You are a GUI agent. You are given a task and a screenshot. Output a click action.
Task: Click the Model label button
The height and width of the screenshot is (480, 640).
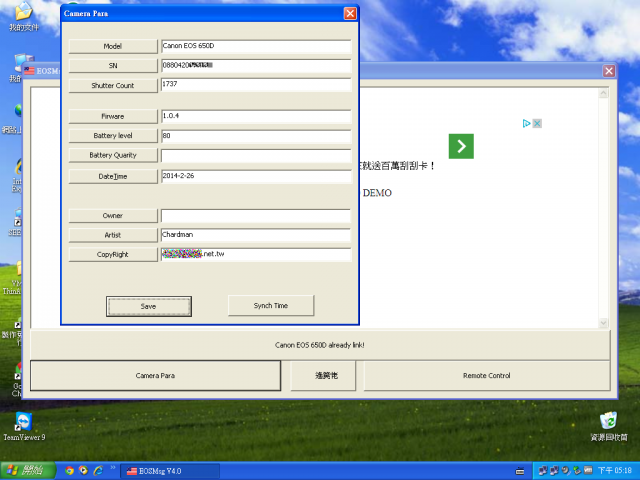[113, 46]
